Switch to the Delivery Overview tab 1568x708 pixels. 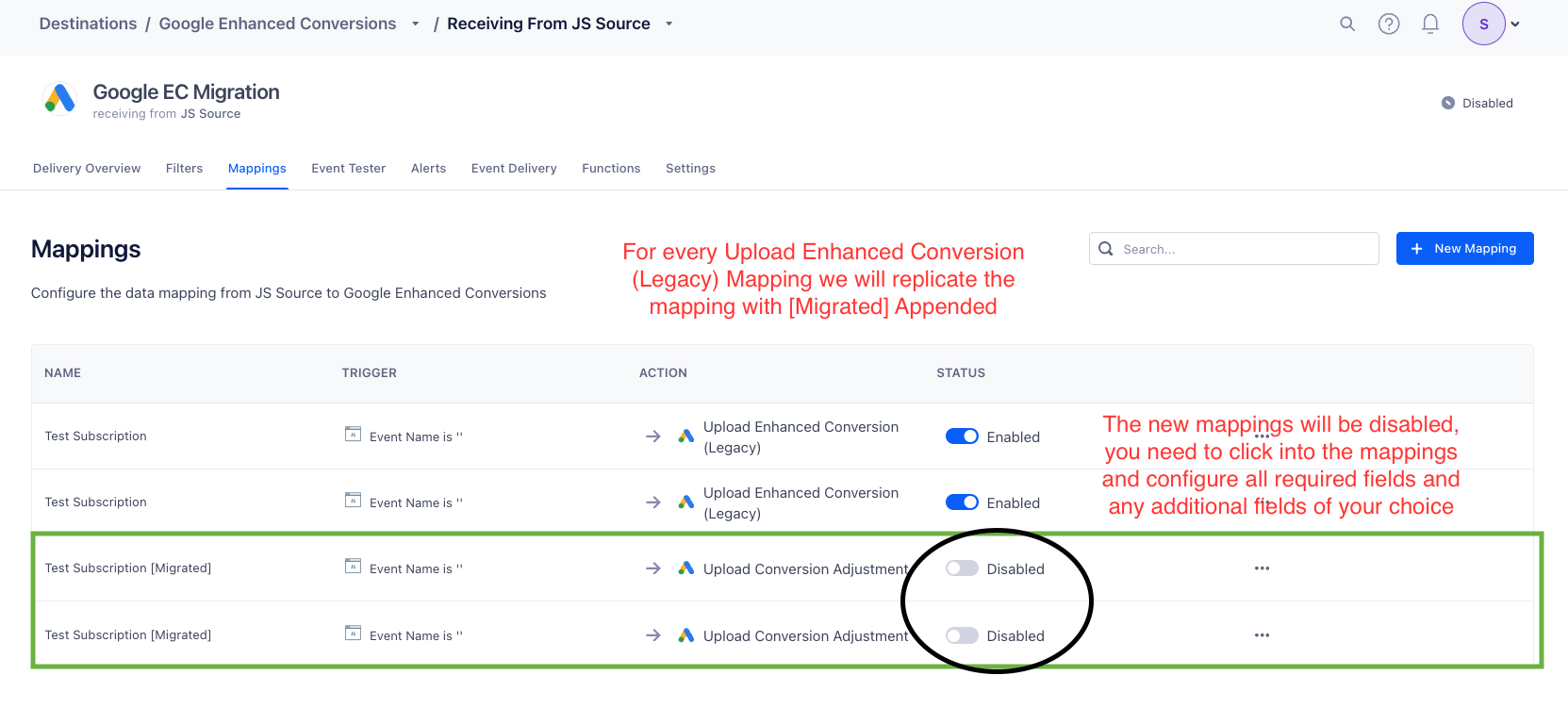point(87,169)
